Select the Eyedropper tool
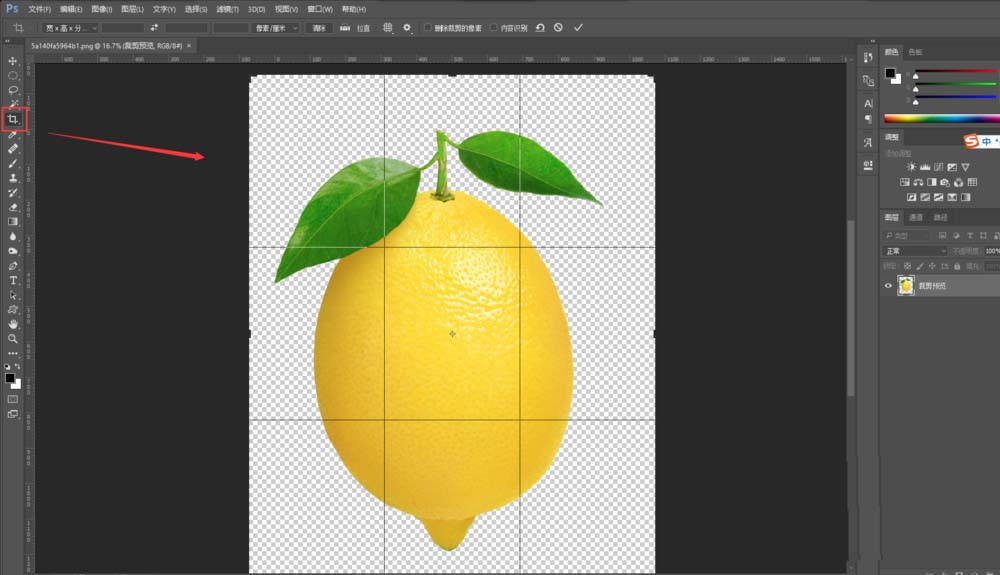This screenshot has height=575, width=1000. click(x=13, y=135)
